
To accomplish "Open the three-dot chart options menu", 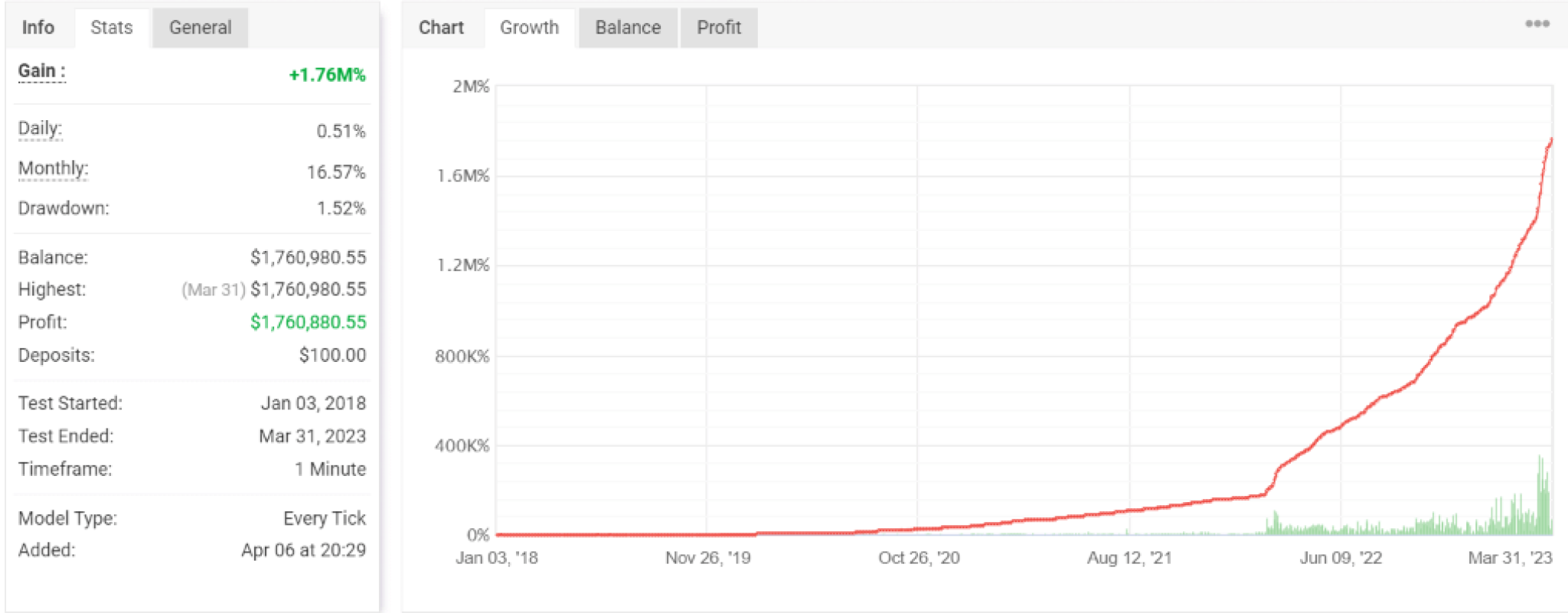I will click(1537, 24).
